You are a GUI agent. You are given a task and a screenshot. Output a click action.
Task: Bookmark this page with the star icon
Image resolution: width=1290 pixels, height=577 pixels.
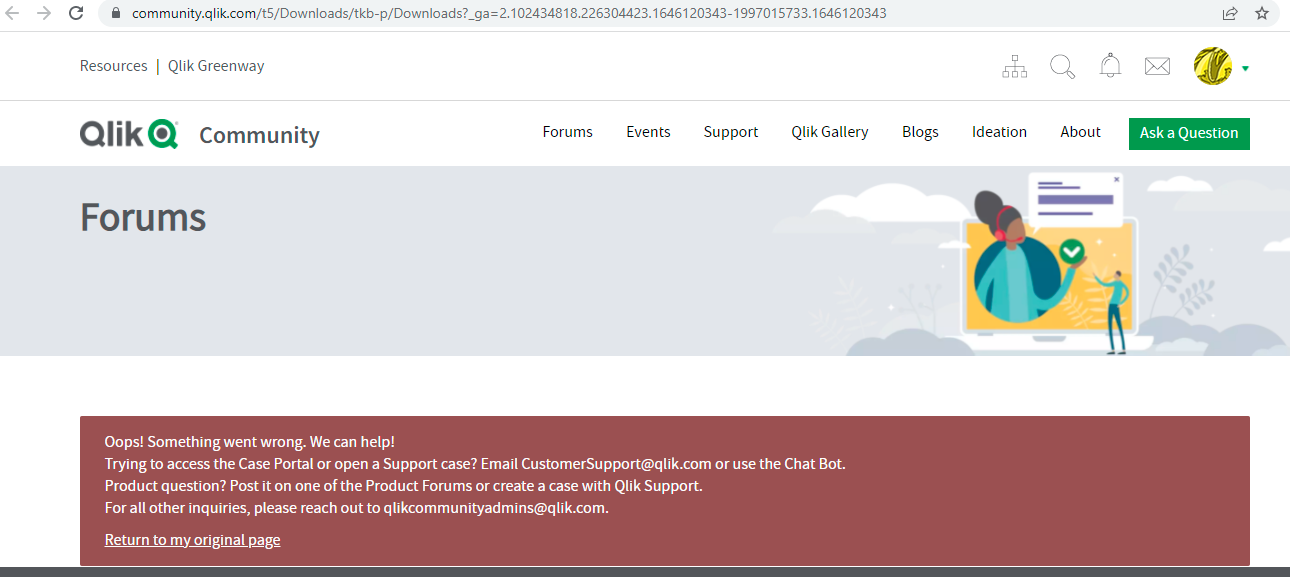1262,13
